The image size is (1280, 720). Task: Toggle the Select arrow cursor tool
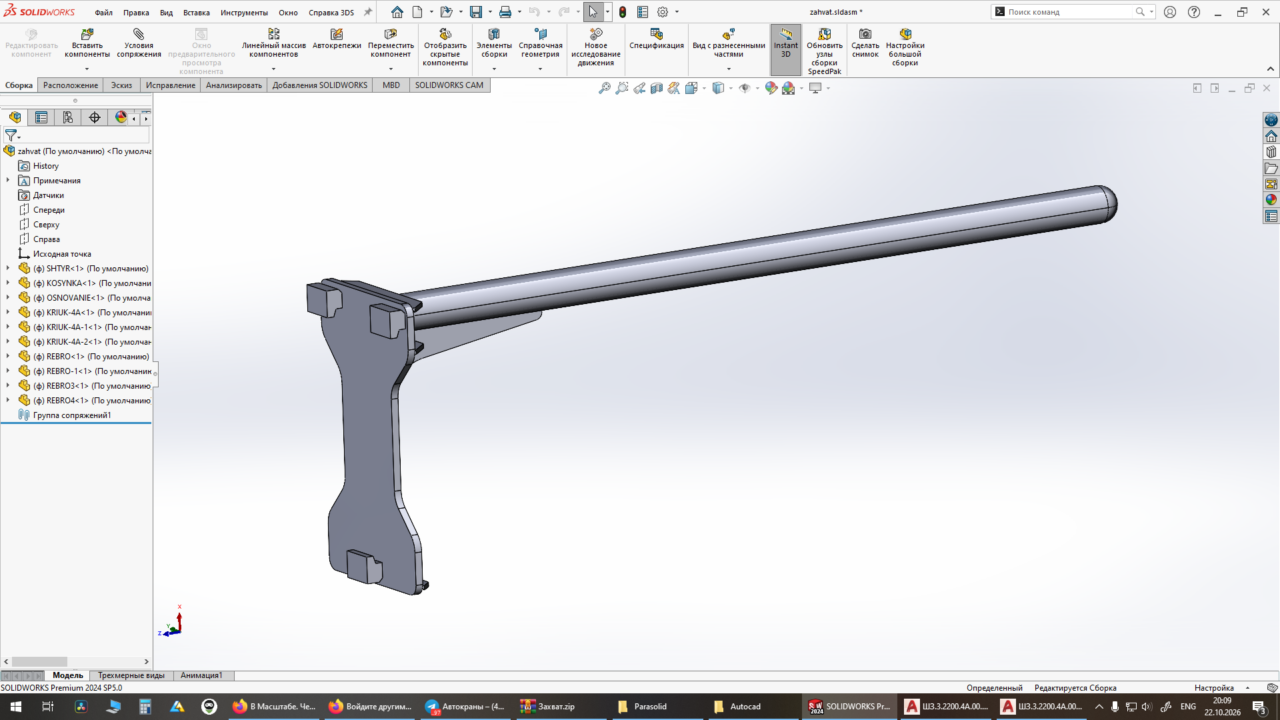pos(593,12)
